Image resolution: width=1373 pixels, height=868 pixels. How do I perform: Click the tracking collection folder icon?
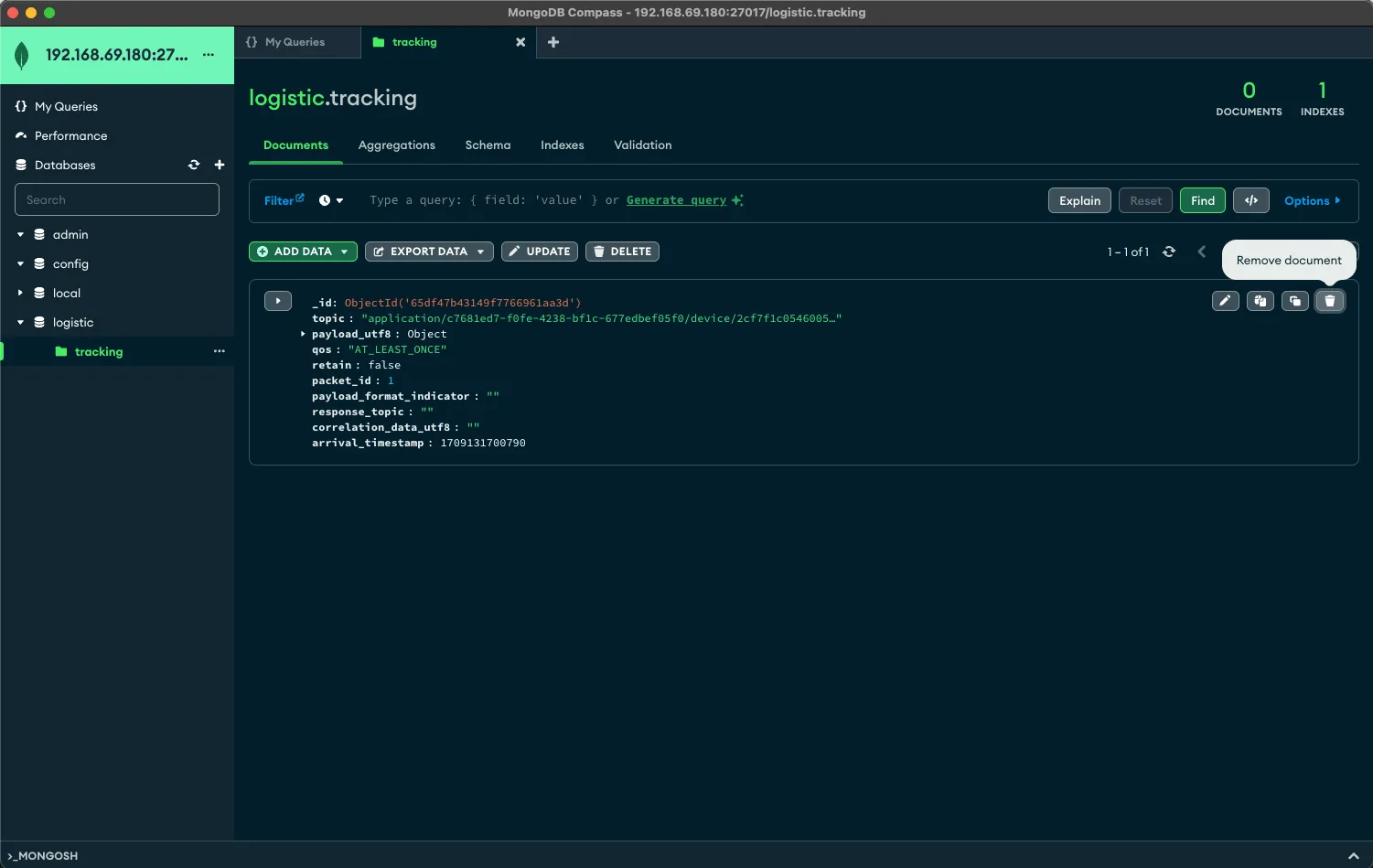click(61, 351)
